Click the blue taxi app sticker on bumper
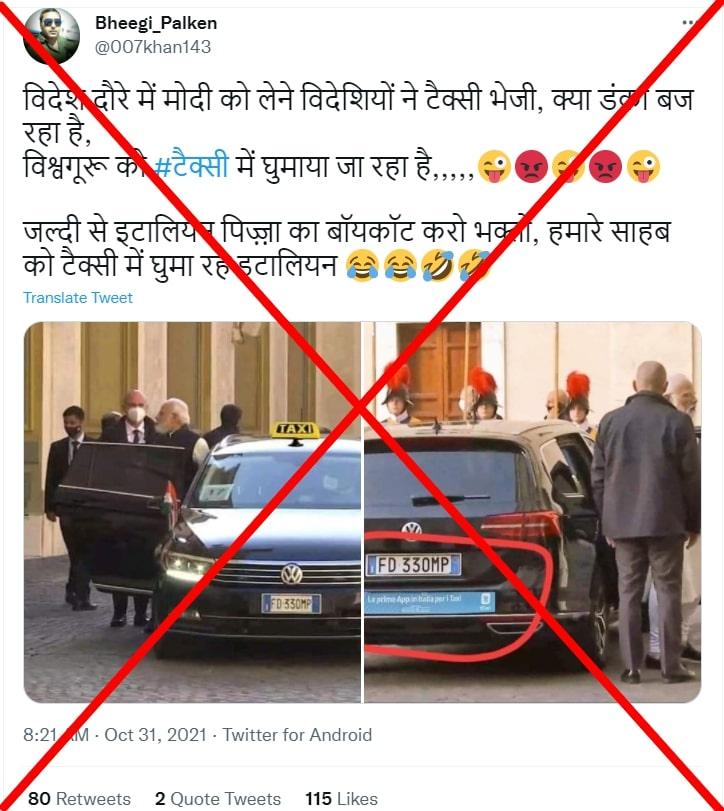The width and height of the screenshot is (724, 811). [430, 603]
